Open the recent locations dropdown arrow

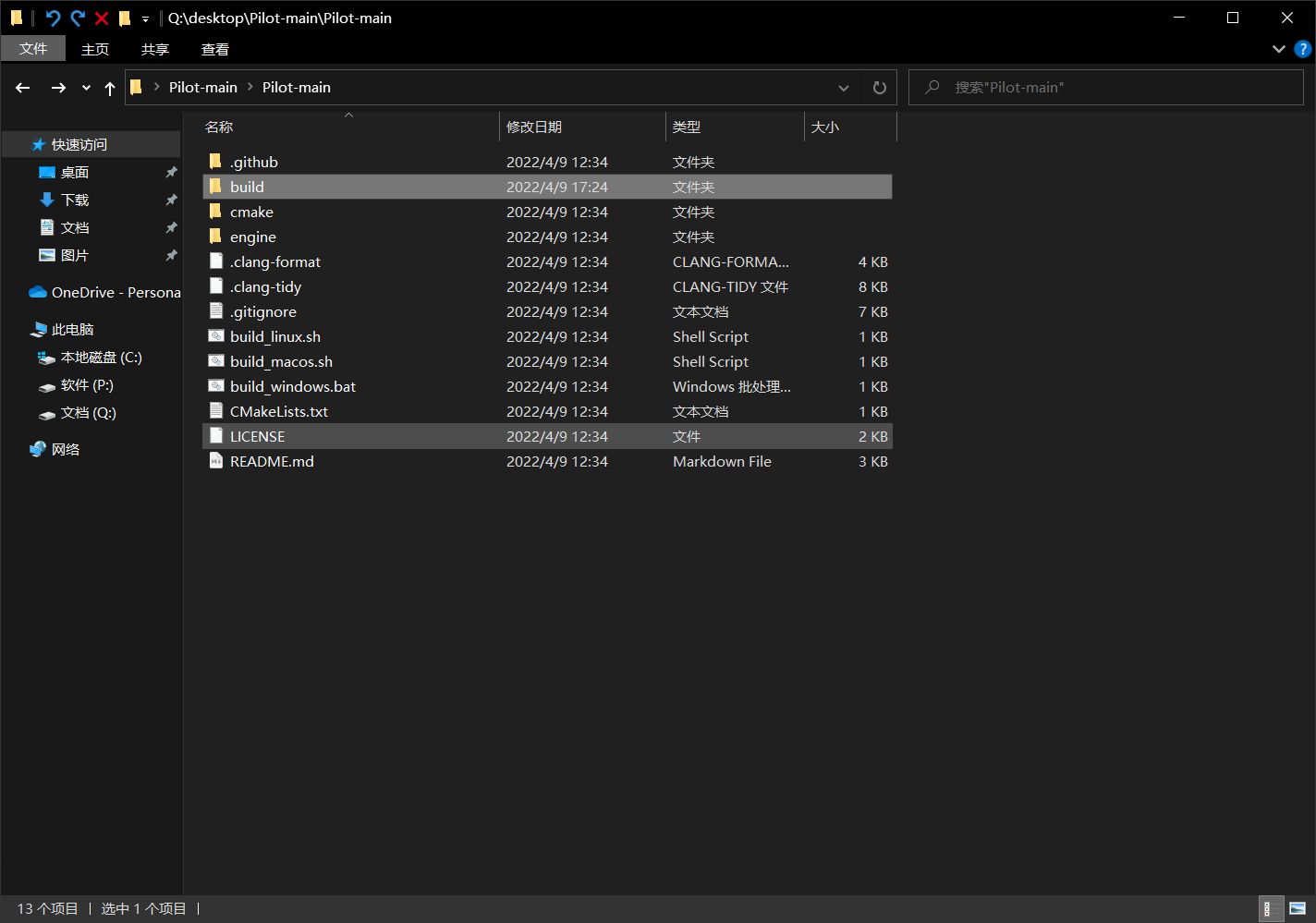pyautogui.click(x=86, y=89)
